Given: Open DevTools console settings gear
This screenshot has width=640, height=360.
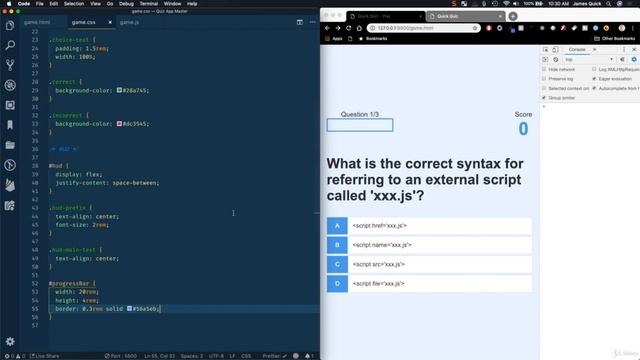Looking at the screenshot, I should click(634, 60).
